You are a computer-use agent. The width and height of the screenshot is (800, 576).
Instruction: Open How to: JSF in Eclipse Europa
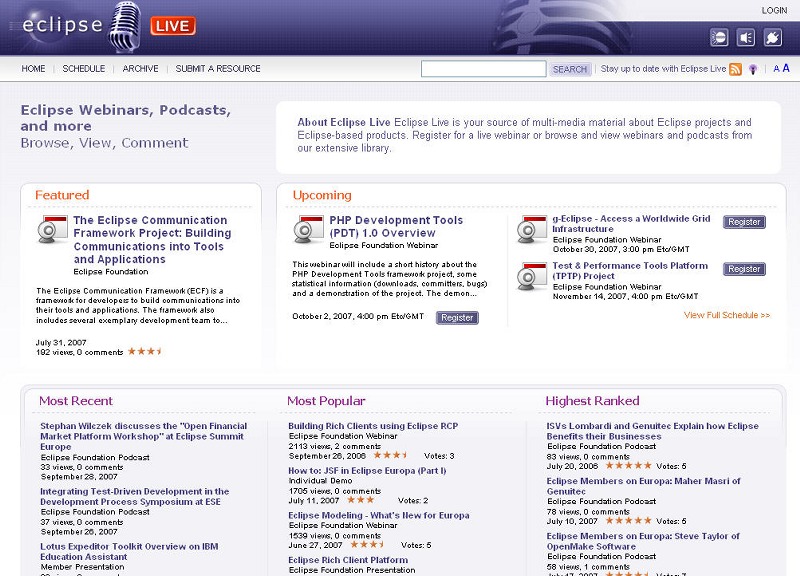(367, 471)
